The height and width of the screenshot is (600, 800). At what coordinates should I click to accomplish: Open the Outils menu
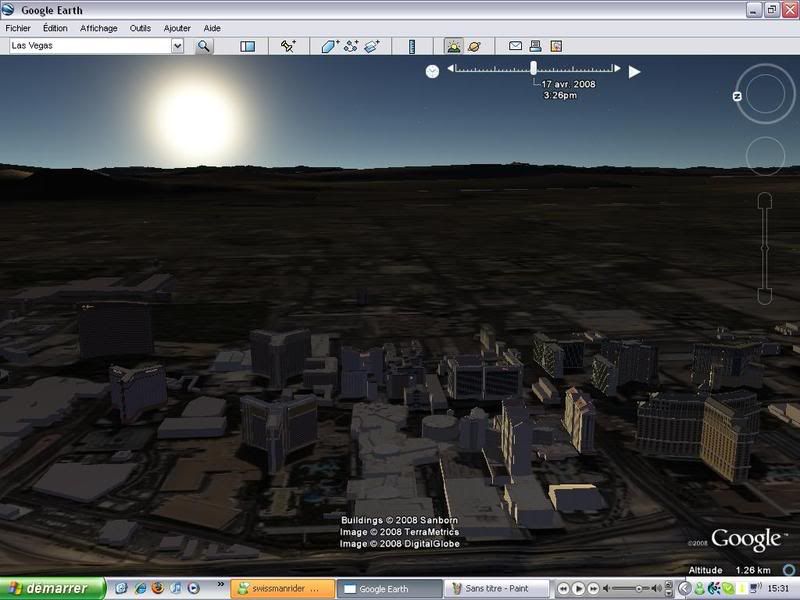[x=140, y=28]
